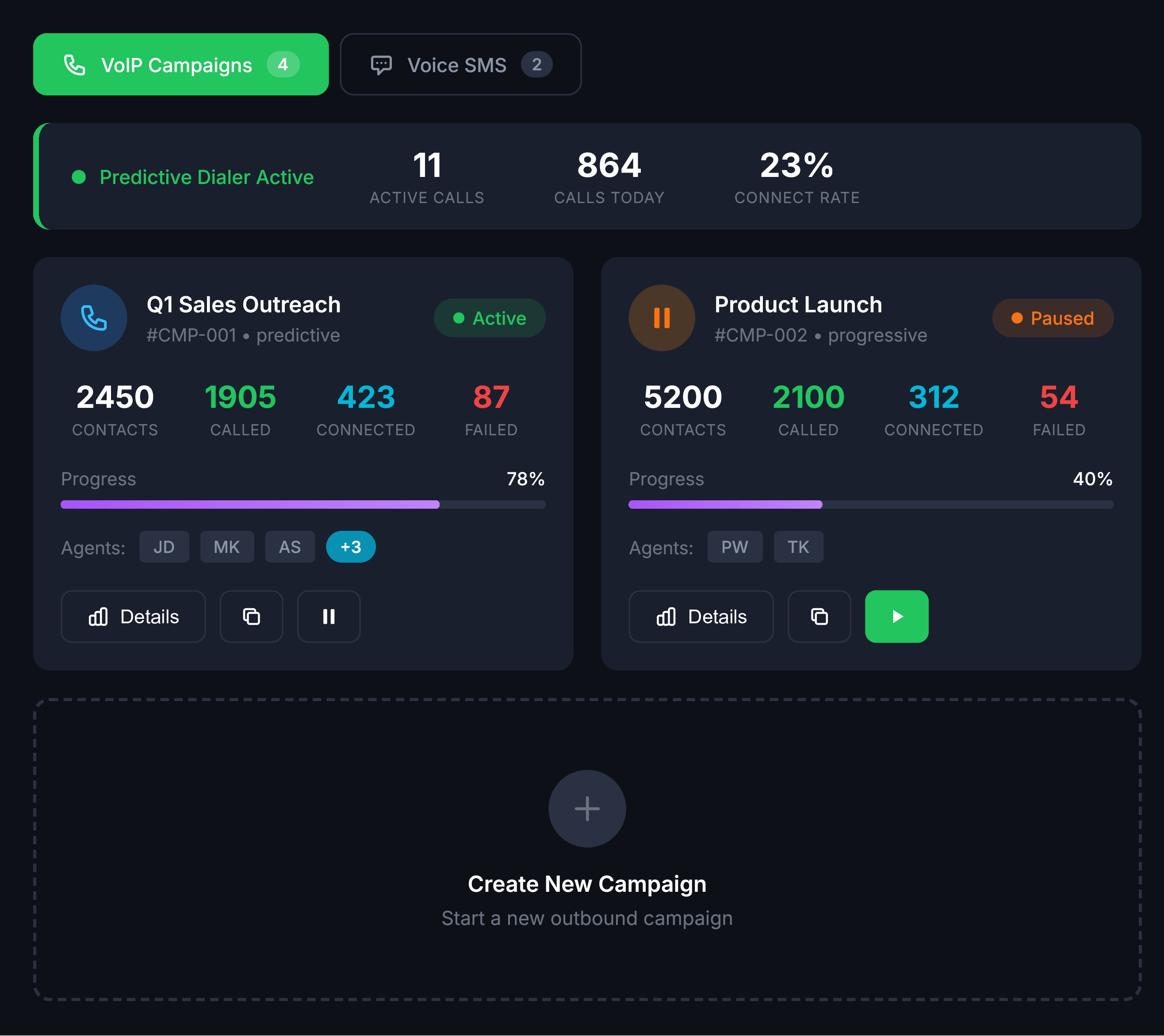Toggle the Paused status badge on Product Launch
The width and height of the screenshot is (1164, 1036).
[1053, 318]
